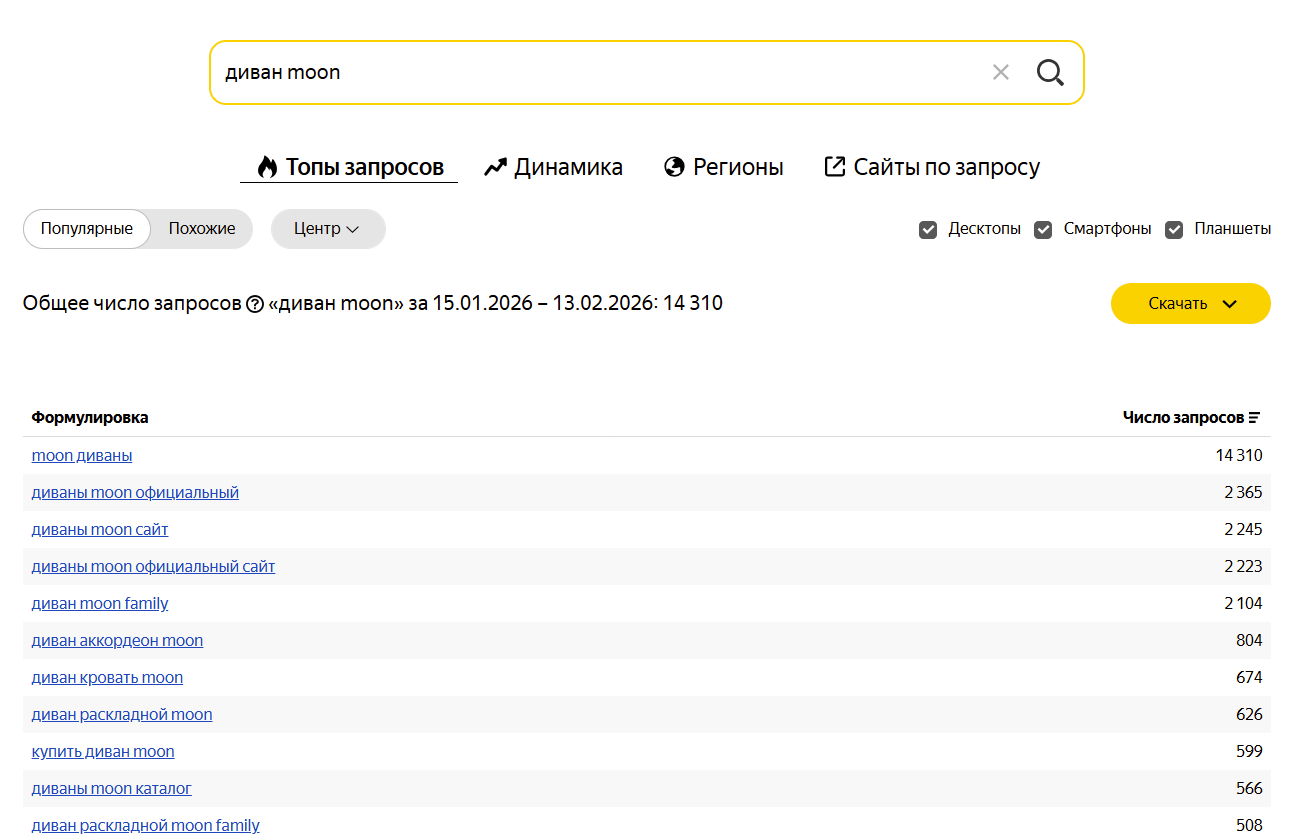Viewport: 1295px width, 840px height.
Task: Toggle the Смартфоны checkbox
Action: click(1043, 230)
